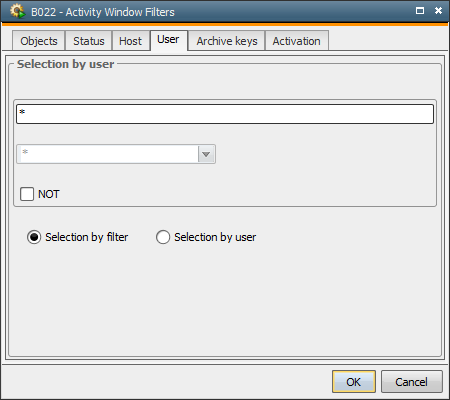
Task: Open the Archive keys tab
Action: click(227, 41)
